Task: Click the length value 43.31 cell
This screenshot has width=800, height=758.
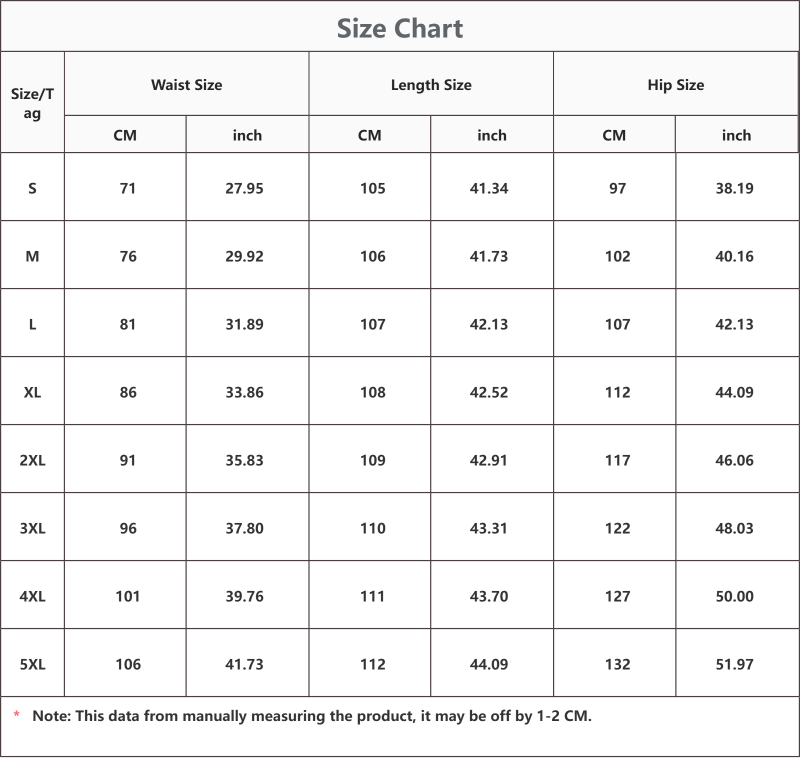Action: (489, 528)
